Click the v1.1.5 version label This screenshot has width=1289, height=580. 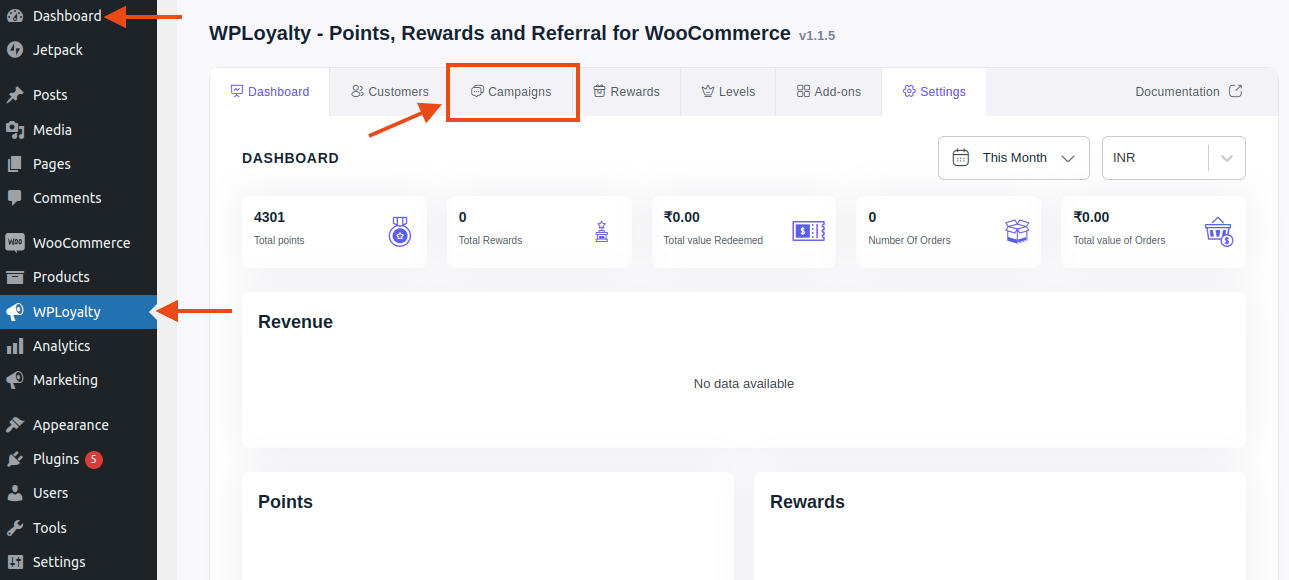click(x=817, y=36)
